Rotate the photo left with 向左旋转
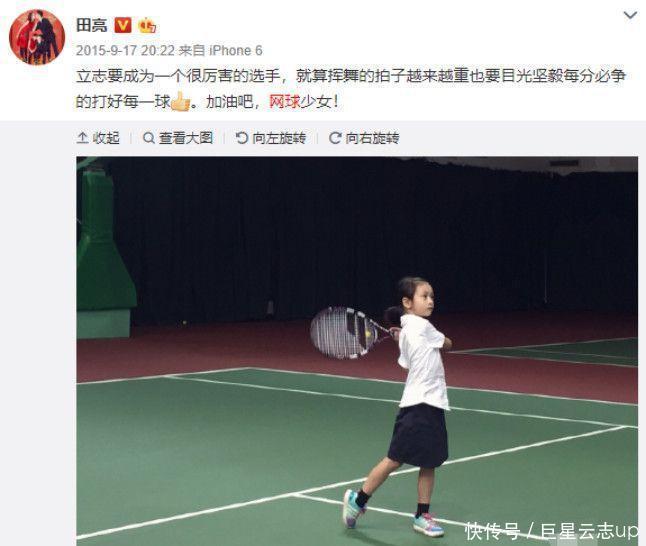Viewport: 646px width, 546px height. click(x=271, y=138)
